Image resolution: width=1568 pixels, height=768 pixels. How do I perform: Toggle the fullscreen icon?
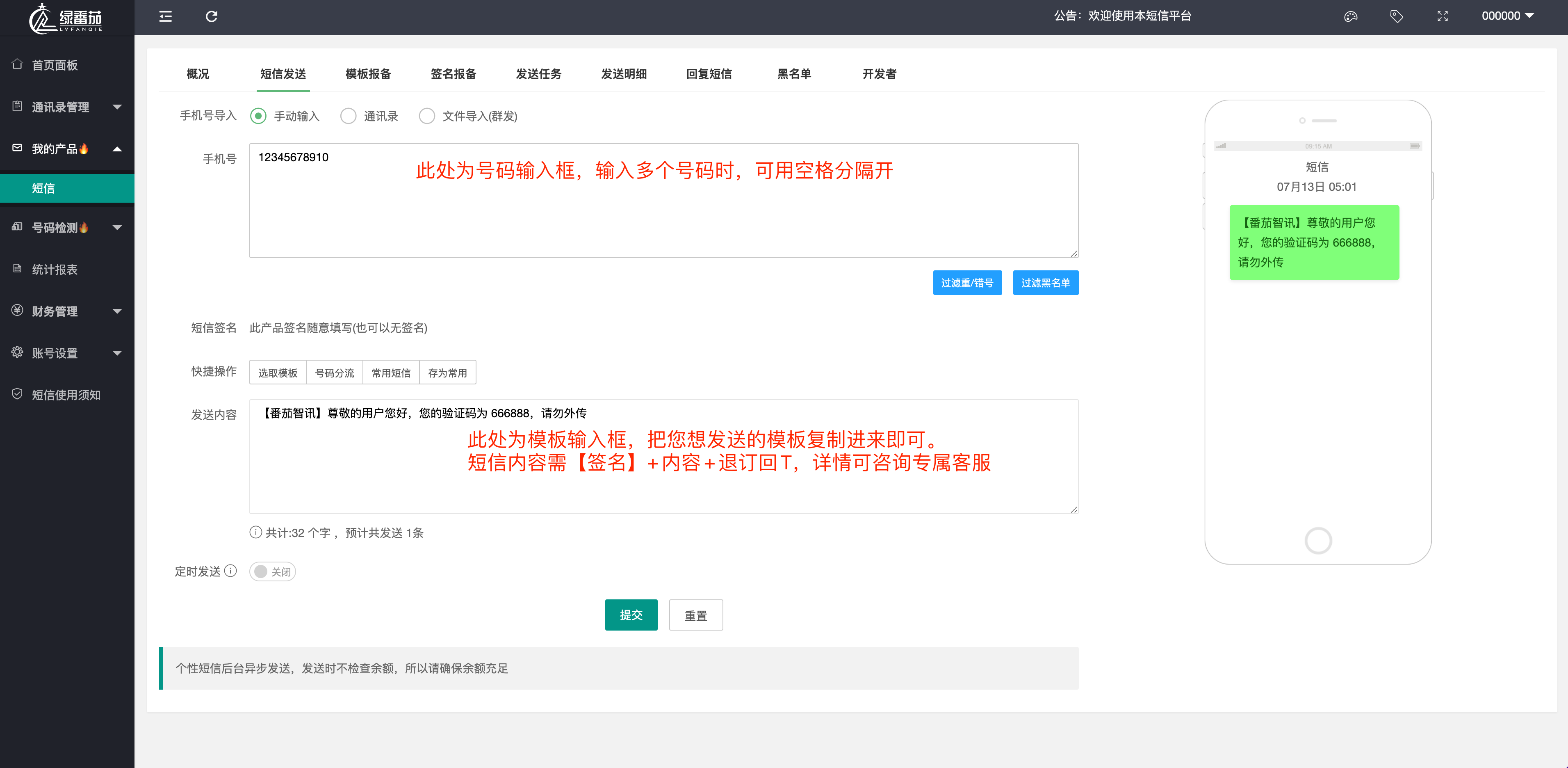pyautogui.click(x=1442, y=16)
